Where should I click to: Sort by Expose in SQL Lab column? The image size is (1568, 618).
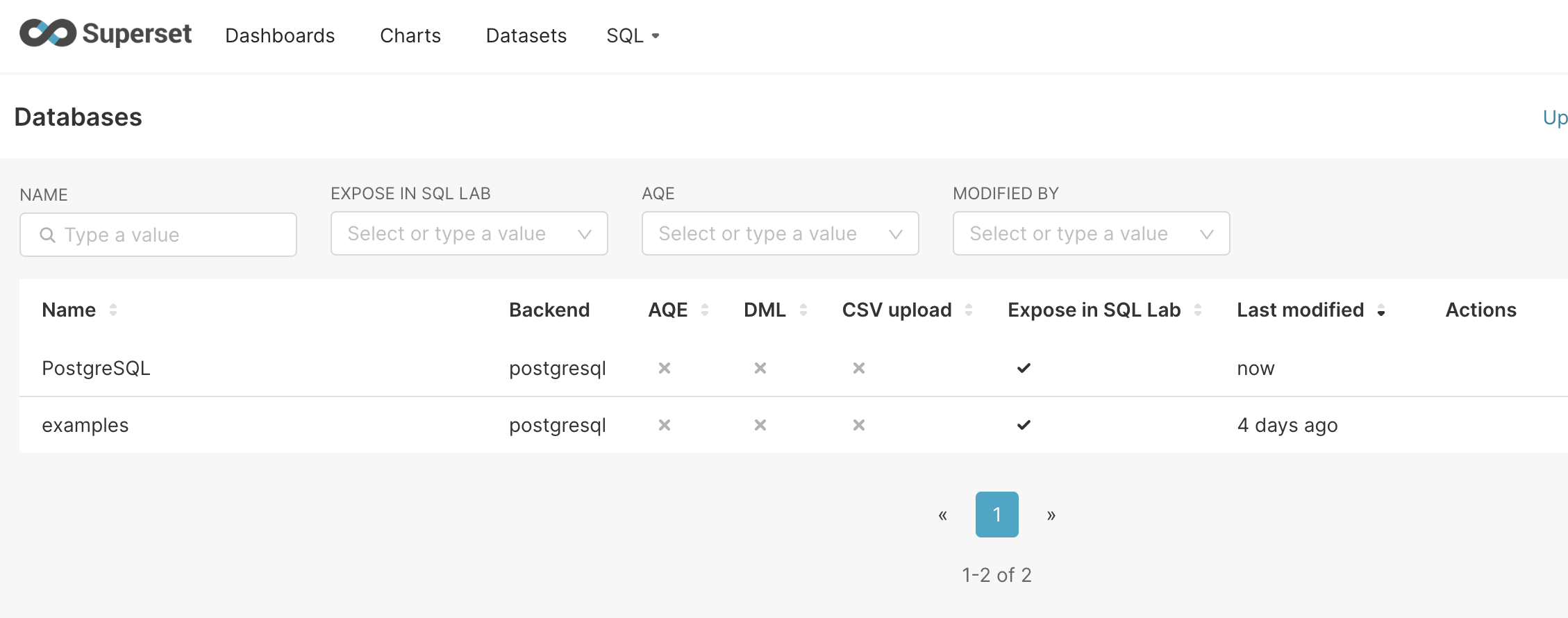tap(1199, 310)
